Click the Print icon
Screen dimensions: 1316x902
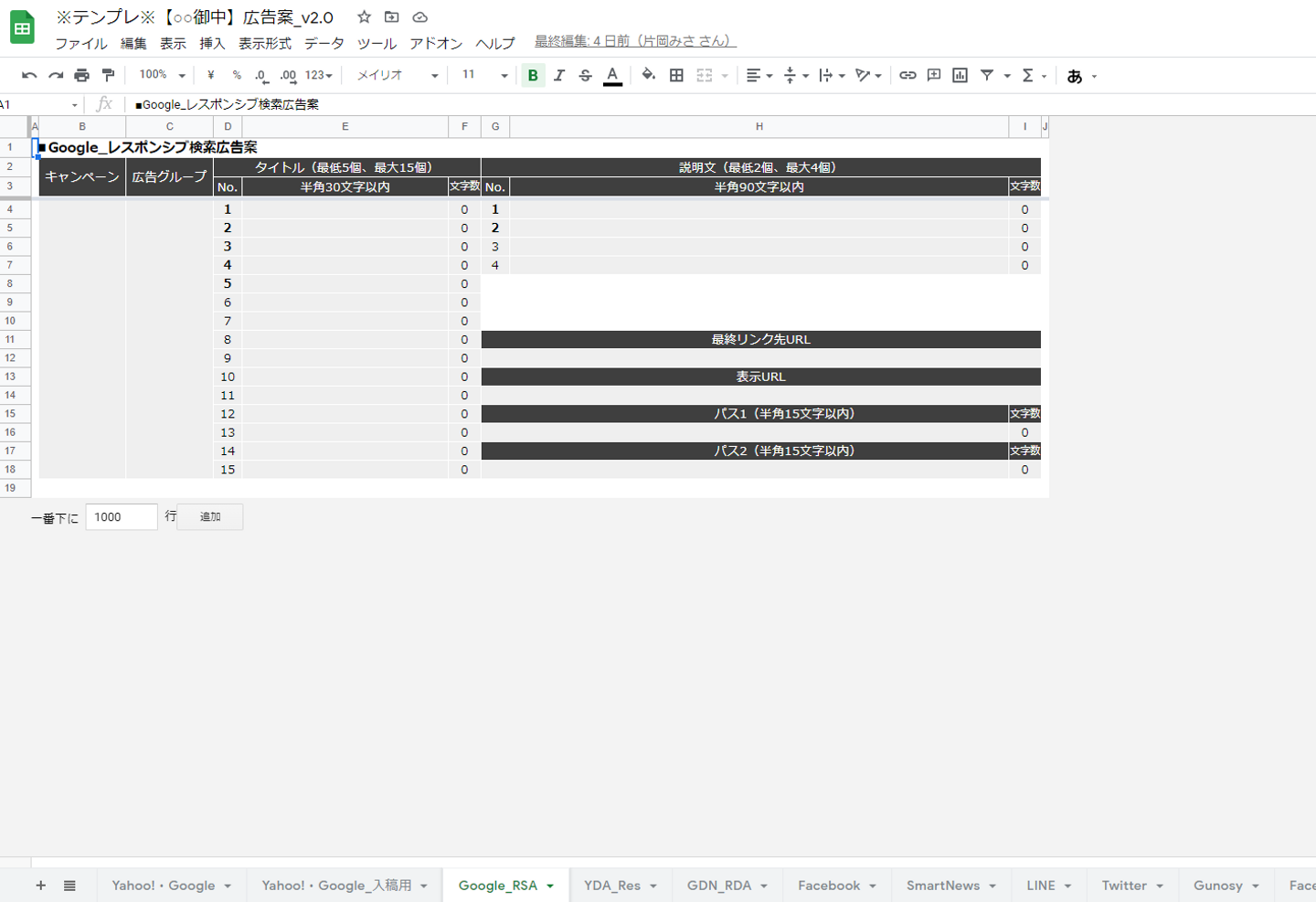coord(82,76)
